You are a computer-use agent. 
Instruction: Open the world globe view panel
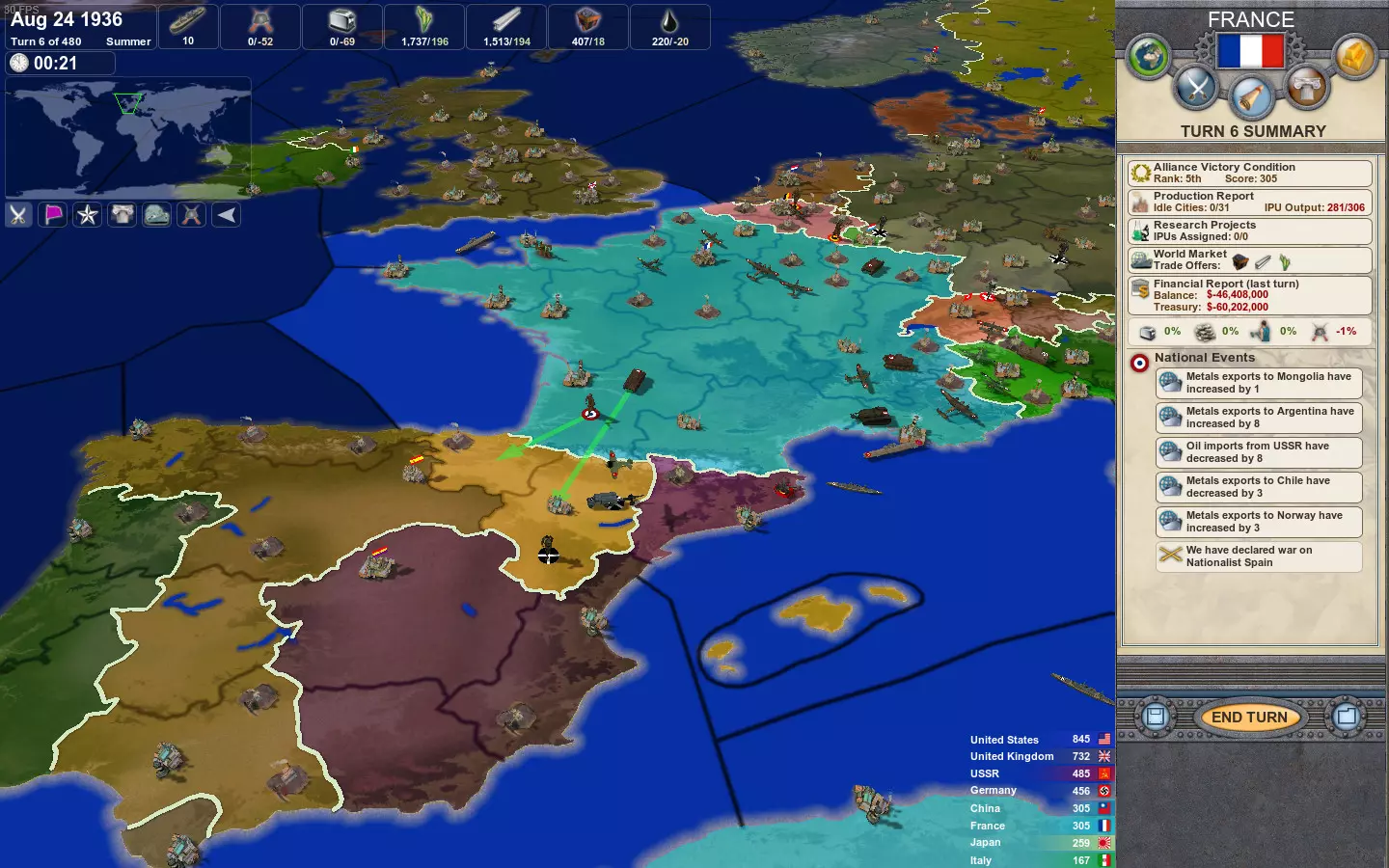pos(1148,57)
